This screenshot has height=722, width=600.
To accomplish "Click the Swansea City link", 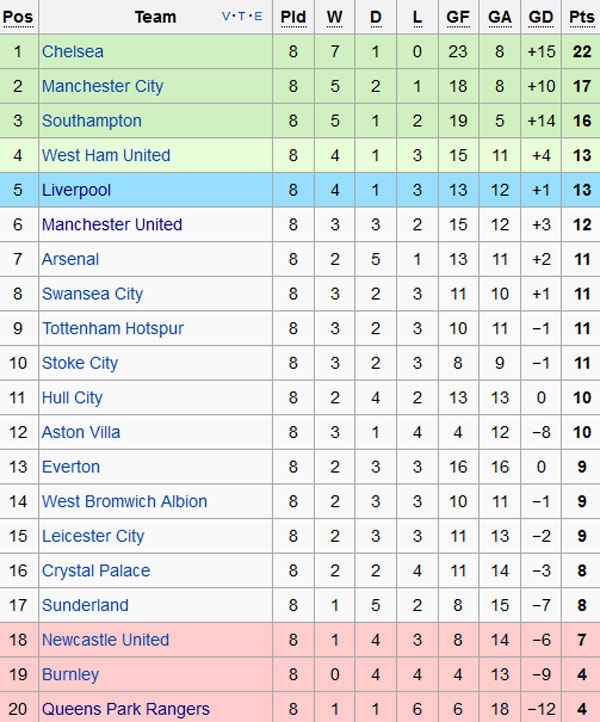I will pyautogui.click(x=92, y=294).
